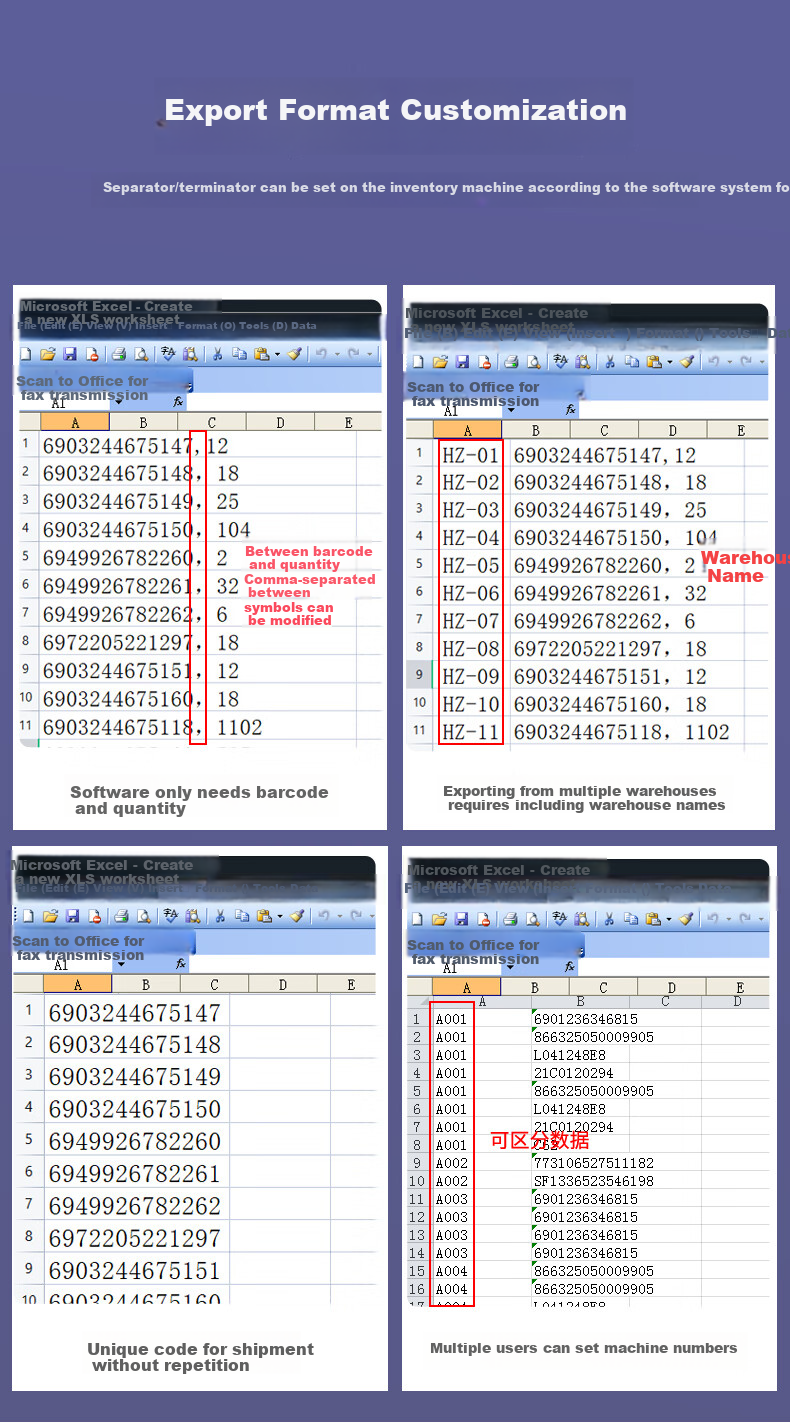Image resolution: width=790 pixels, height=1426 pixels.
Task: Open Paste options arrow in comma-separated barcode sheet
Action: pyautogui.click(x=277, y=354)
